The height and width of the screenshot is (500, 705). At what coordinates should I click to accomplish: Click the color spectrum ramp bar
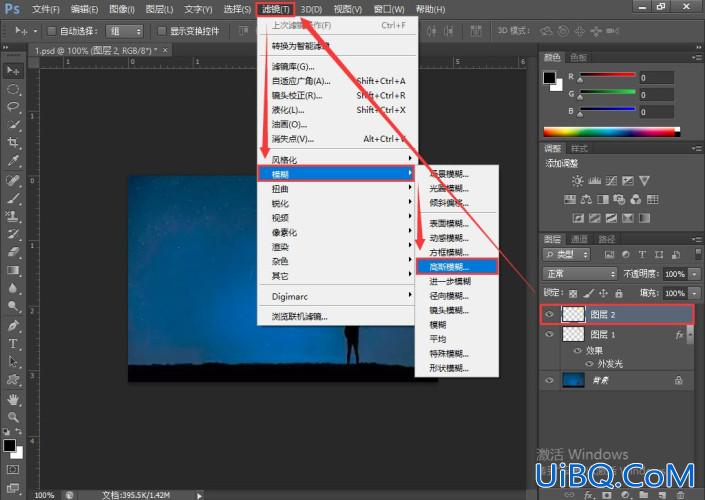point(611,132)
